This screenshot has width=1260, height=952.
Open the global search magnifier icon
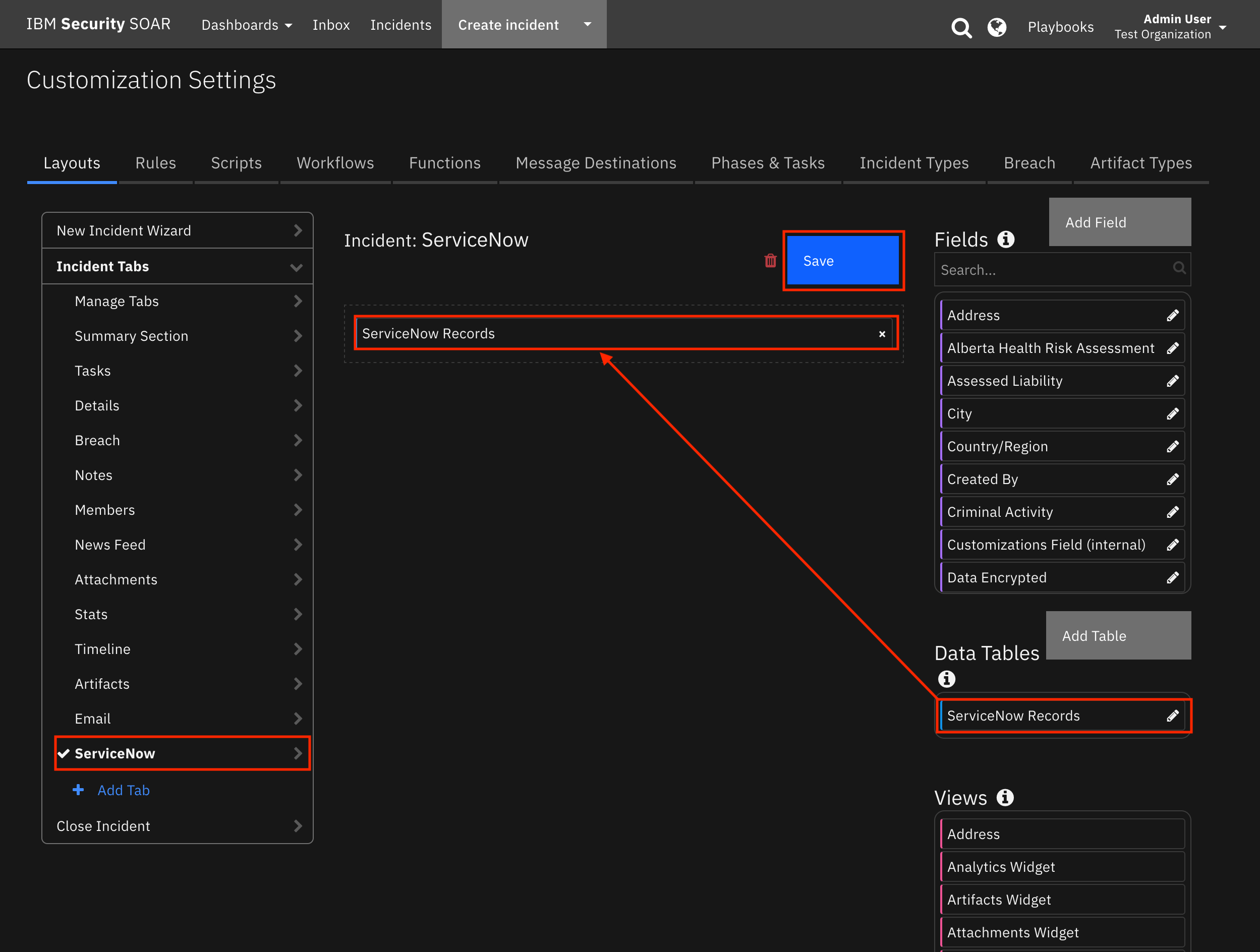tap(961, 27)
